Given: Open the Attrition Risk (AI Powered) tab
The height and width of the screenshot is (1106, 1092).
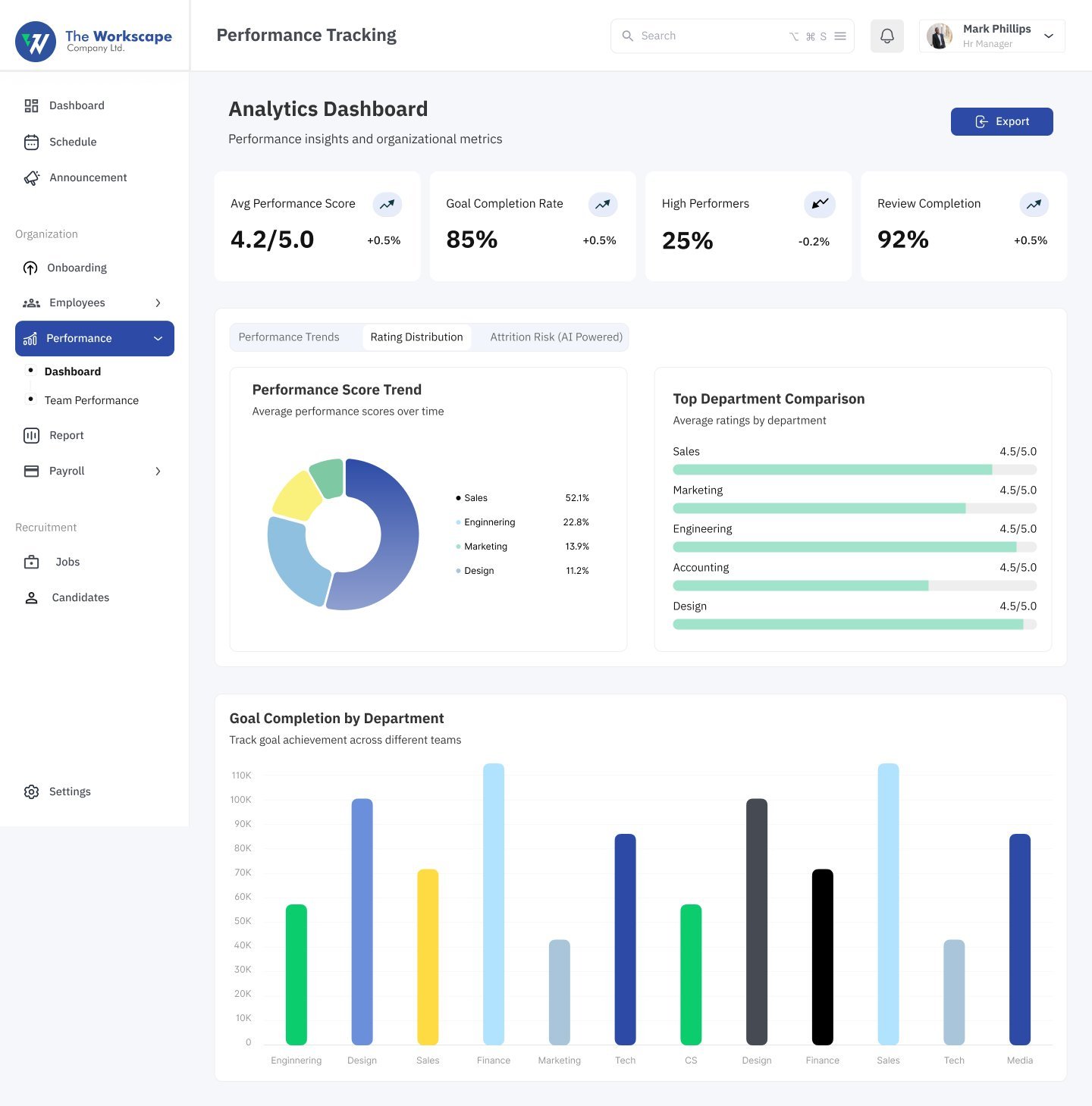Looking at the screenshot, I should point(556,337).
